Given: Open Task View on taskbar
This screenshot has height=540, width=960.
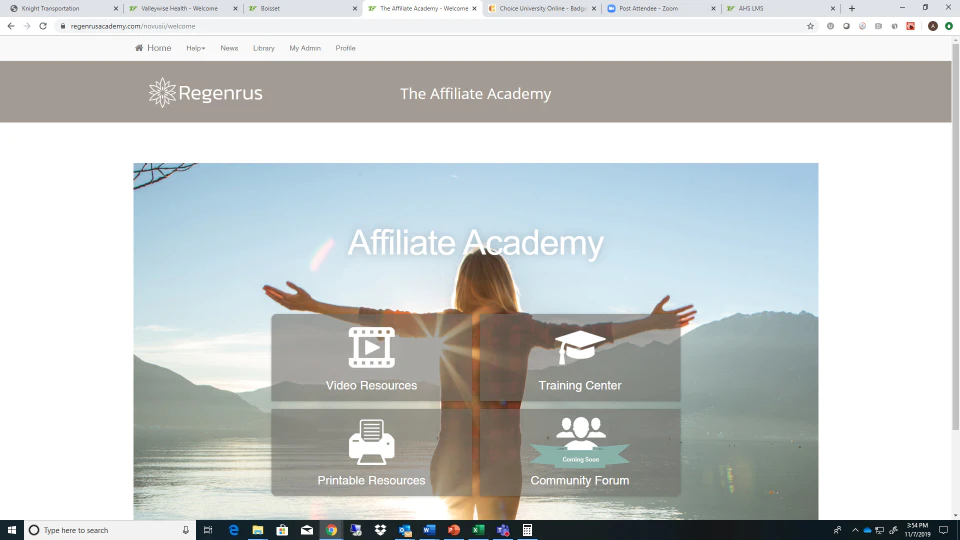Looking at the screenshot, I should (208, 530).
